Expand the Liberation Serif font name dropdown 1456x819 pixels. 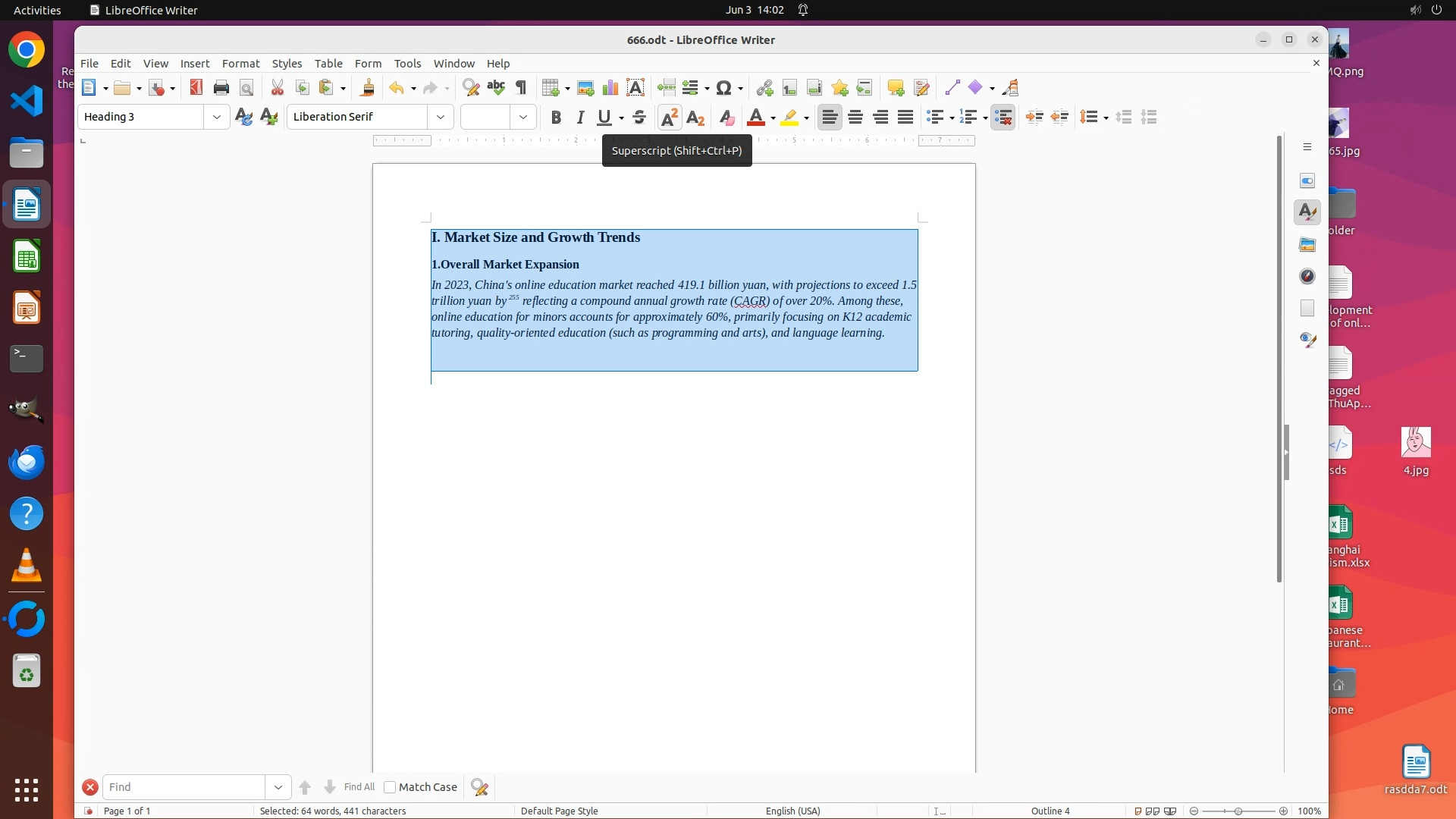coord(441,117)
